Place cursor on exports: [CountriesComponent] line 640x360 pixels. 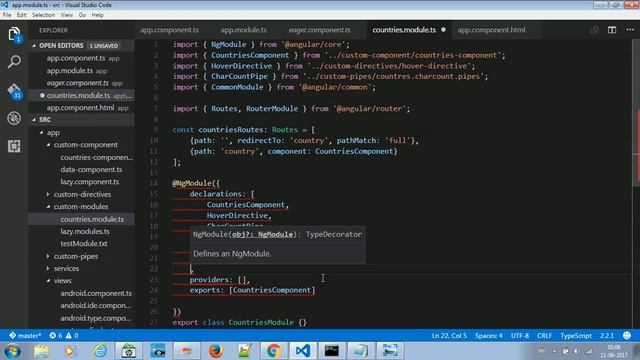[x=252, y=290]
